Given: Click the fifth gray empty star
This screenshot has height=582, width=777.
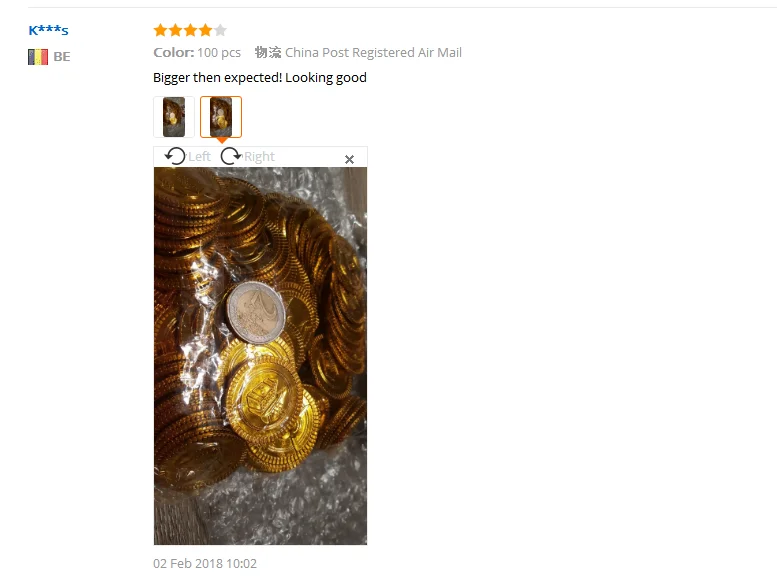Looking at the screenshot, I should (220, 30).
